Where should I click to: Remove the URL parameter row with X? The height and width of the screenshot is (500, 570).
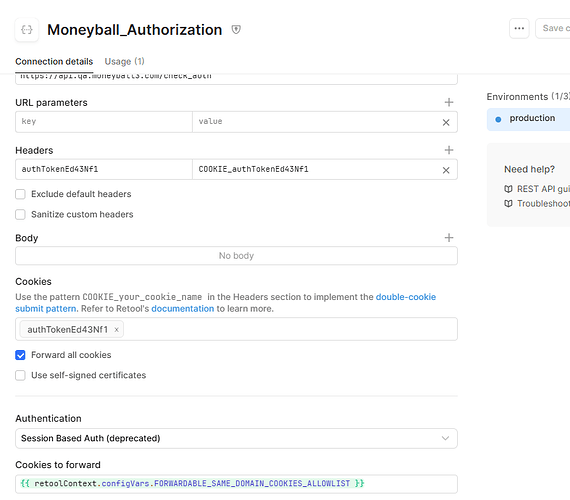(x=446, y=123)
